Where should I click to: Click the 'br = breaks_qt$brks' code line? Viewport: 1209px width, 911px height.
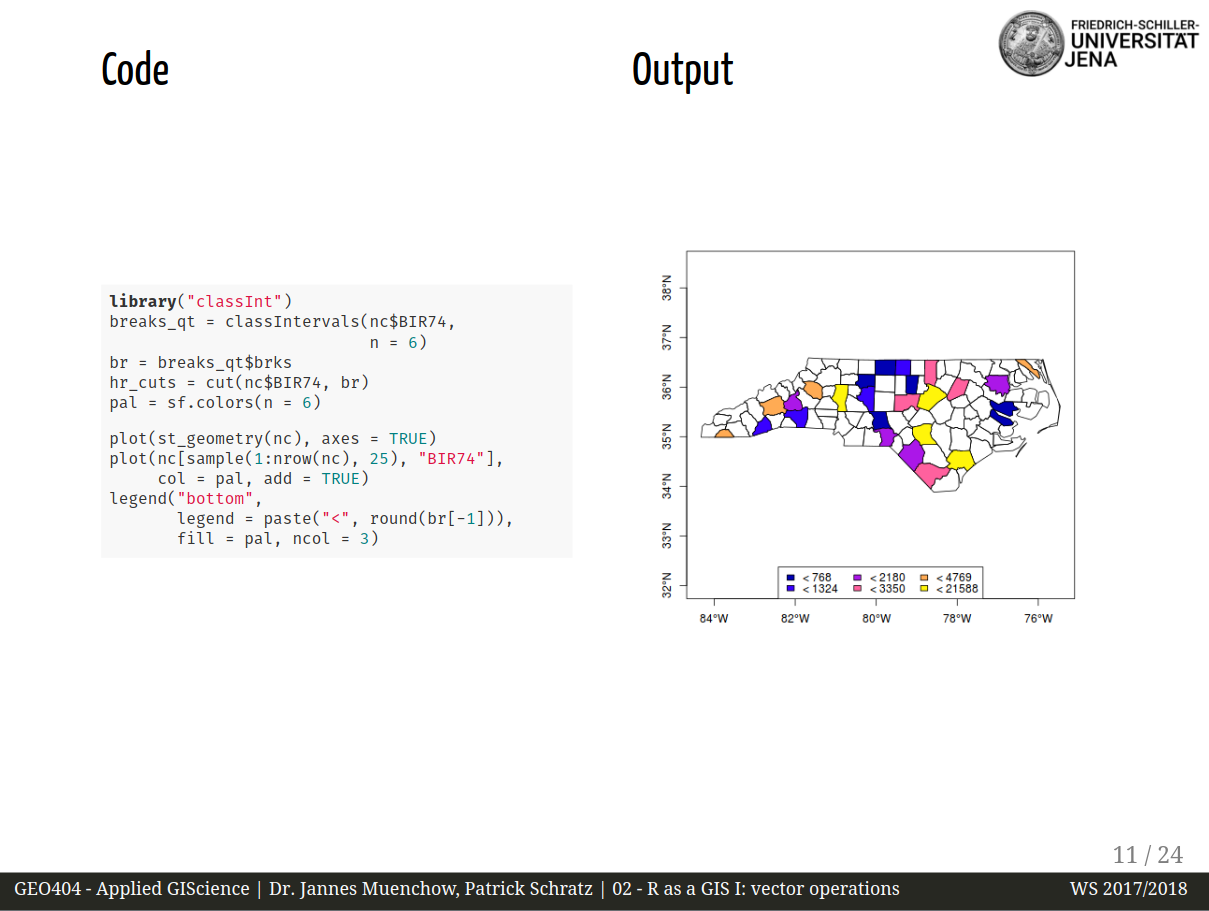pyautogui.click(x=201, y=362)
